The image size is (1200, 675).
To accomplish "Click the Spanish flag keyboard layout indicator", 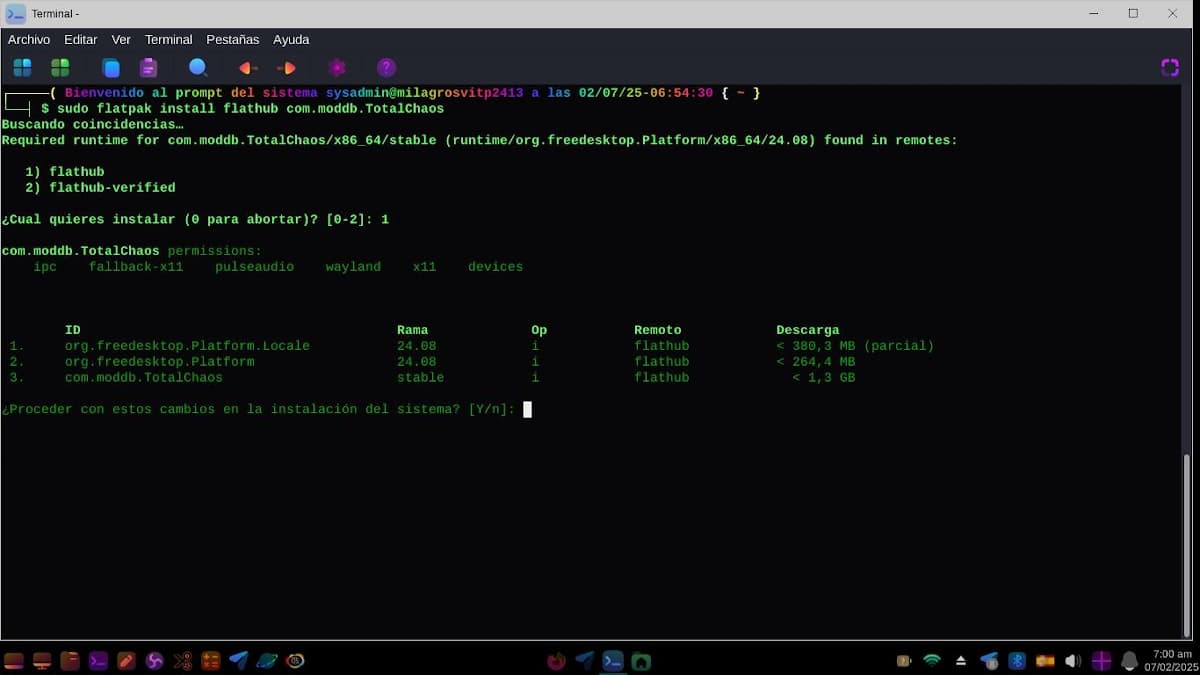I will [x=1045, y=661].
